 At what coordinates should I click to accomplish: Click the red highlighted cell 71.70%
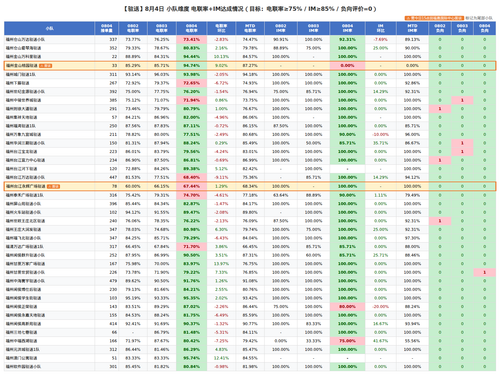click(x=191, y=247)
